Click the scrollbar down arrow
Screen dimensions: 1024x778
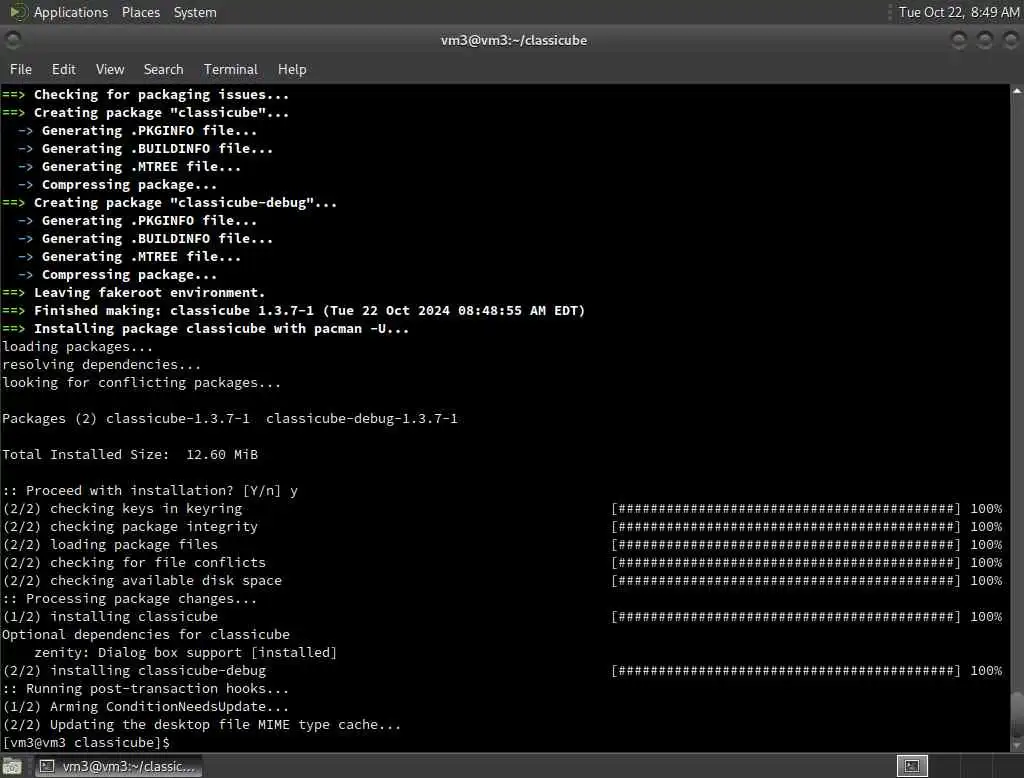click(x=1017, y=745)
